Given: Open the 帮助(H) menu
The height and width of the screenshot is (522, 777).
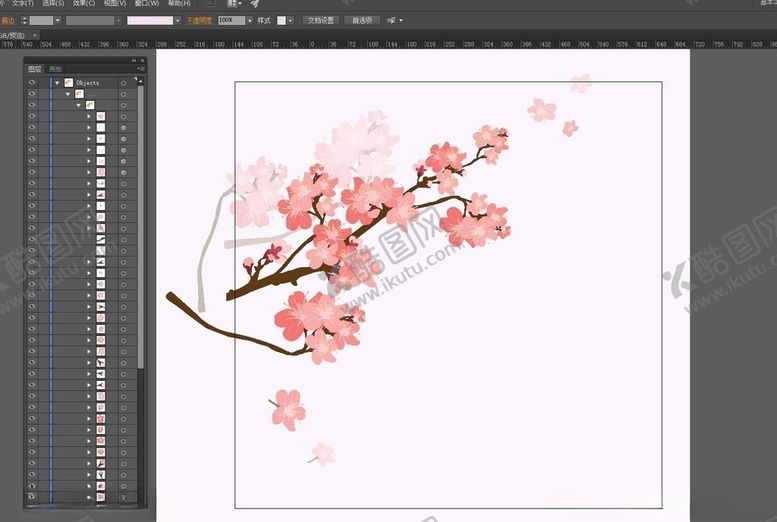Looking at the screenshot, I should coord(179,3).
